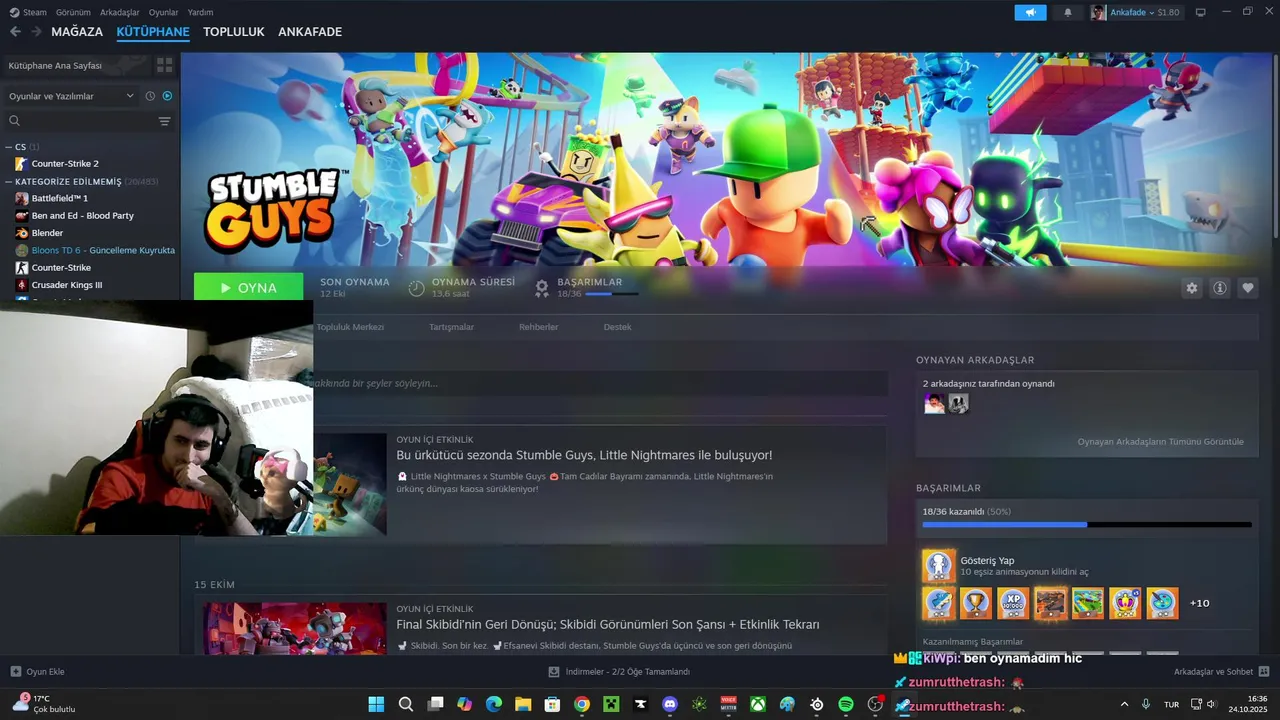1280x720 pixels.
Task: Click the activity status input field
Action: 600,383
